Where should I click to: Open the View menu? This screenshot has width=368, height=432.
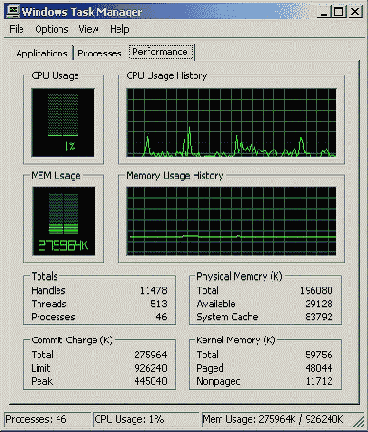coord(88,29)
